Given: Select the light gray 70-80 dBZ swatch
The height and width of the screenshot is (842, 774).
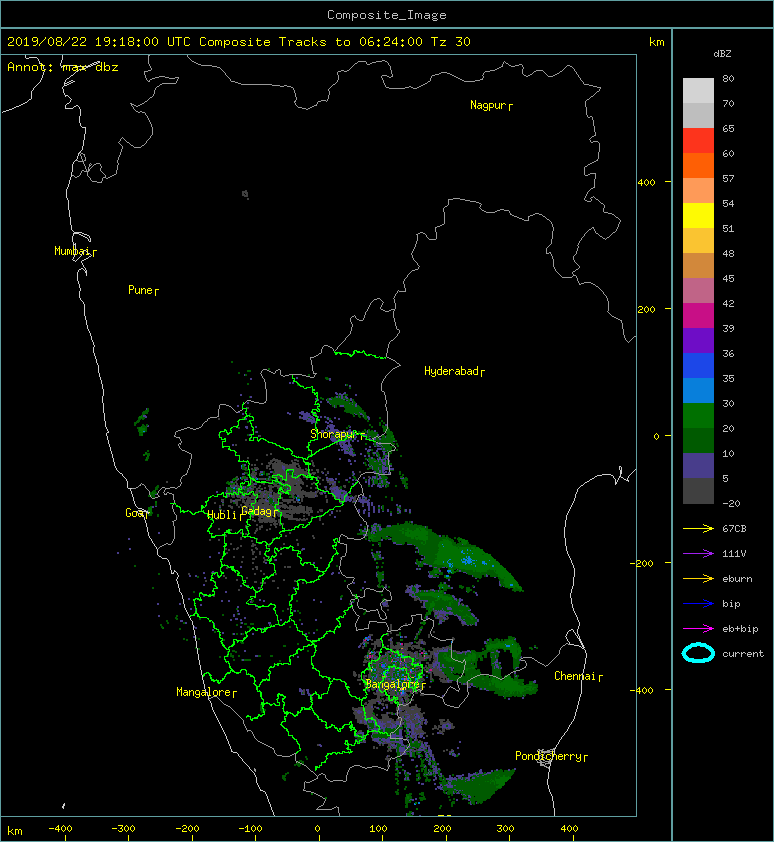Looking at the screenshot, I should pyautogui.click(x=698, y=90).
